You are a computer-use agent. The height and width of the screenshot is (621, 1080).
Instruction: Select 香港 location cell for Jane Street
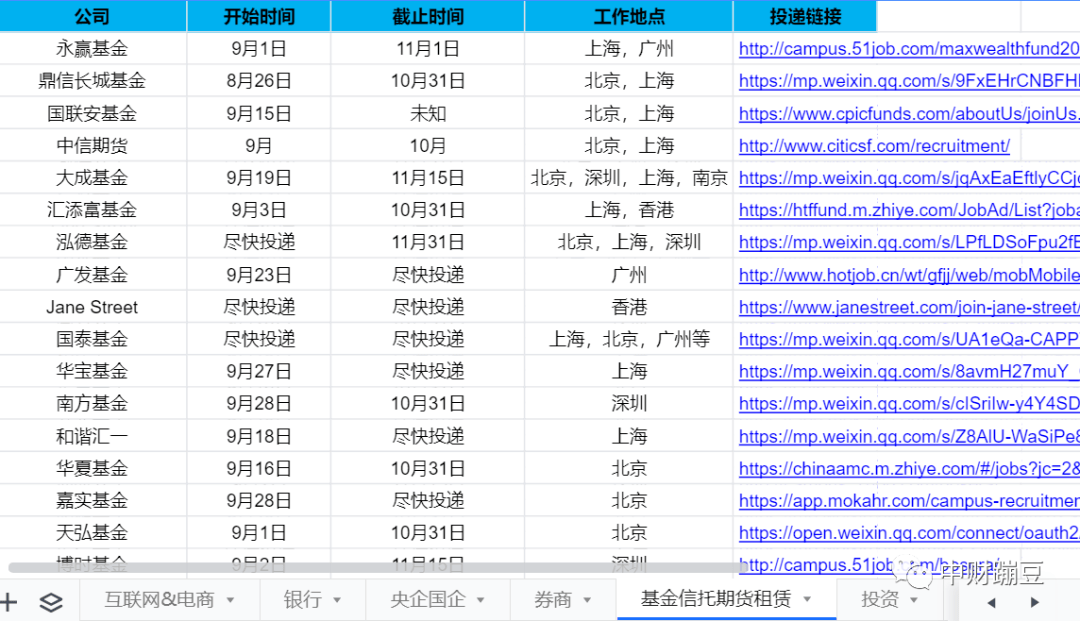[x=629, y=307]
